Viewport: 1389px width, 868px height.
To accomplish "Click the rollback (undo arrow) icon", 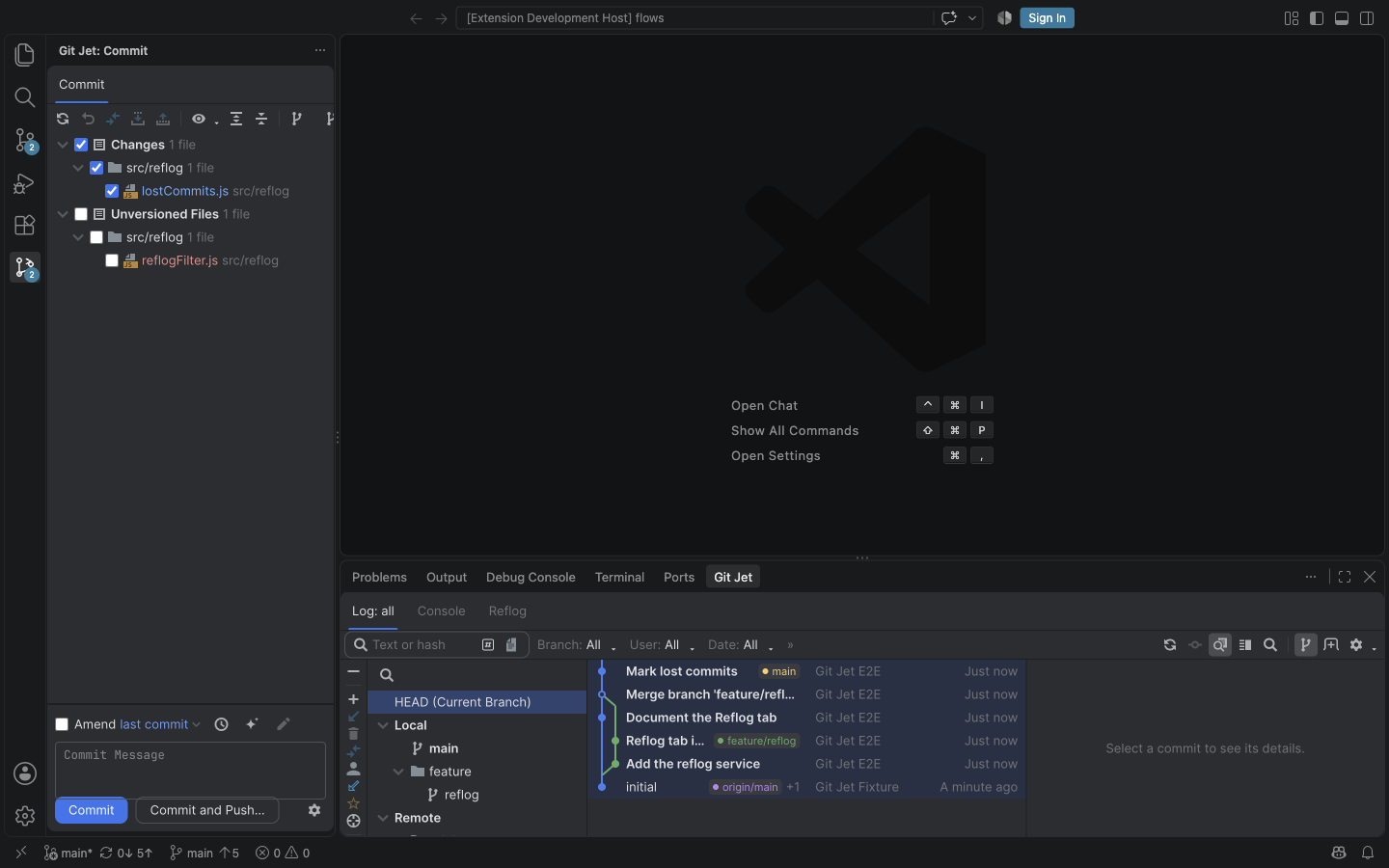I will [x=88, y=119].
